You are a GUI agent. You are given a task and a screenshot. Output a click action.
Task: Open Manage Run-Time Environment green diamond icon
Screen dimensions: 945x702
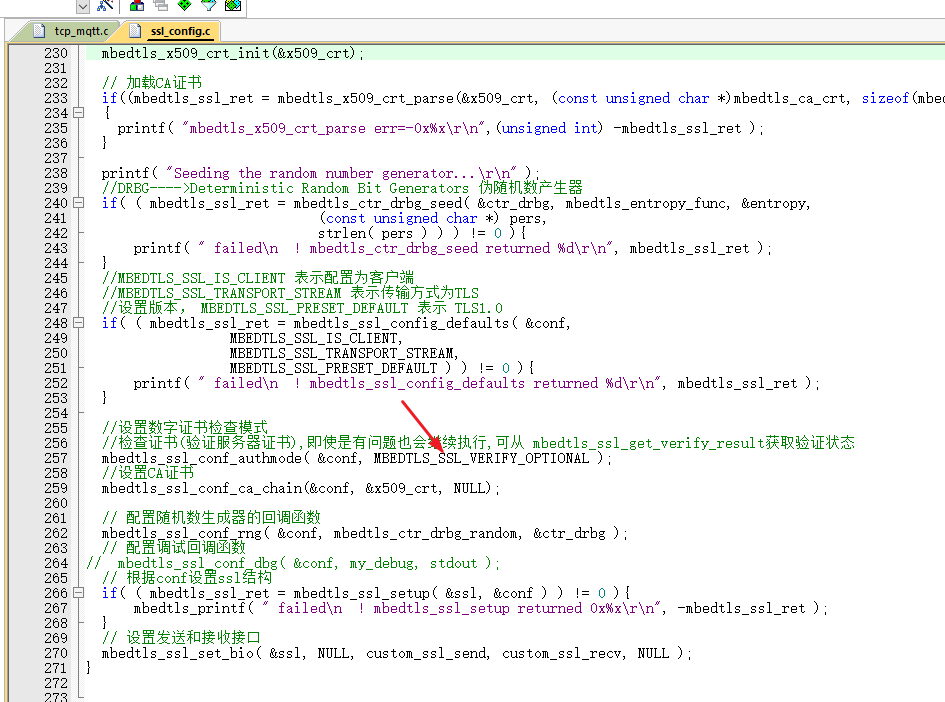tap(185, 5)
